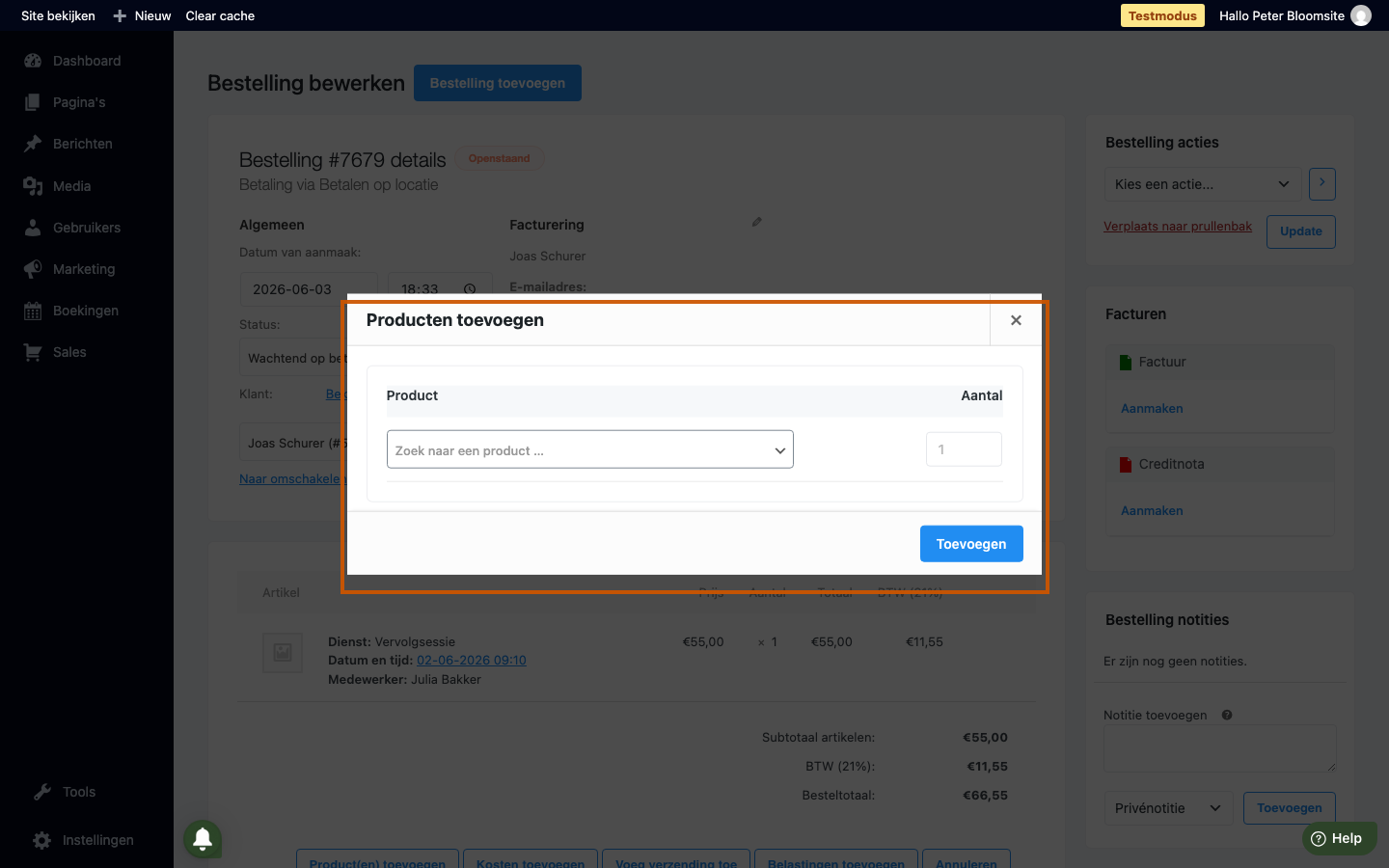Click the Vervolgsessie product thumbnail placeholder
This screenshot has height=868, width=1389.
pos(283,653)
